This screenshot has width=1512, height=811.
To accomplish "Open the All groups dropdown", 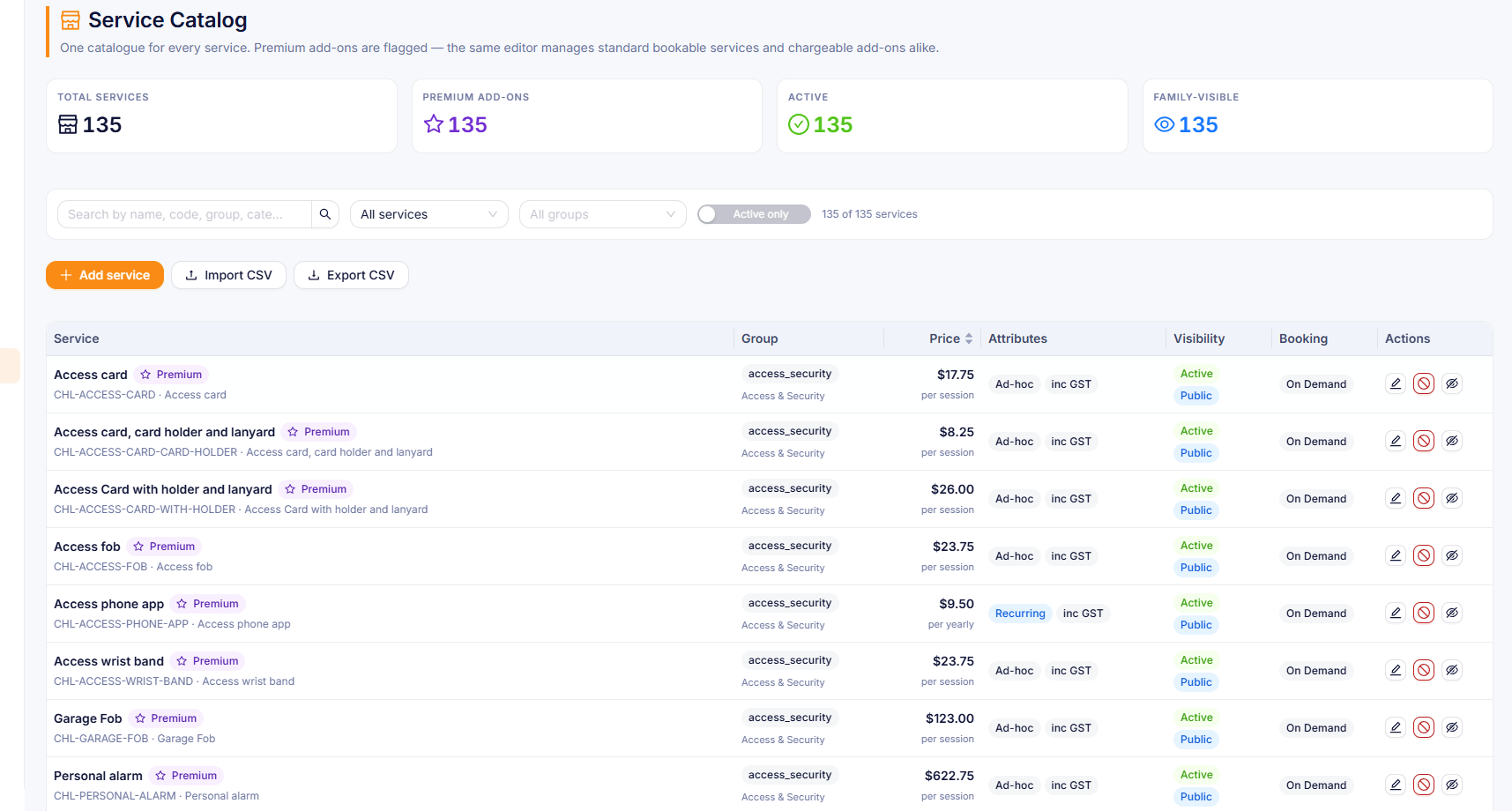I will pyautogui.click(x=603, y=214).
